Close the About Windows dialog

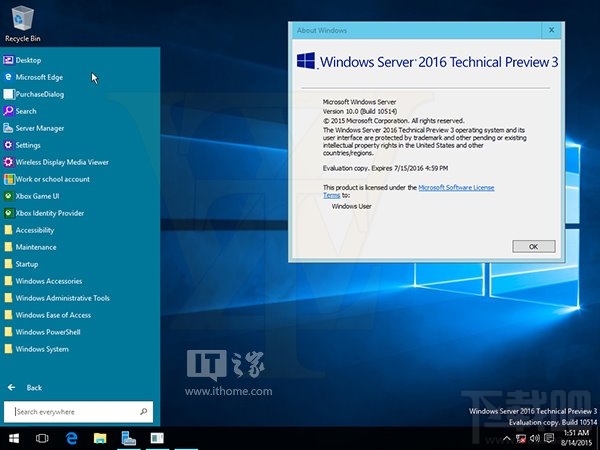[551, 30]
